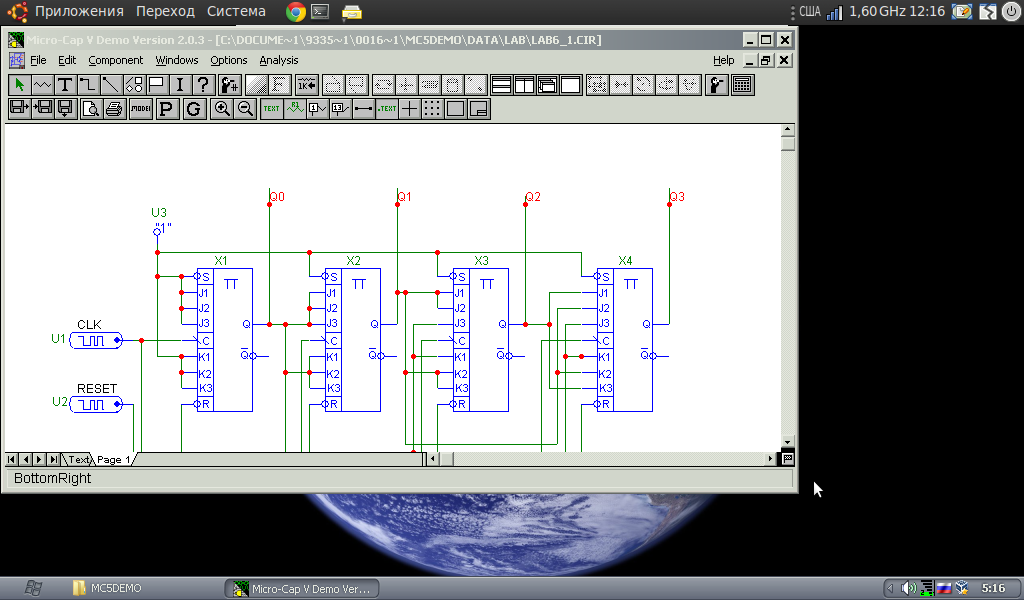Screen dimensions: 1024x600
Task: Click the volume speaker tray icon
Action: (x=908, y=588)
